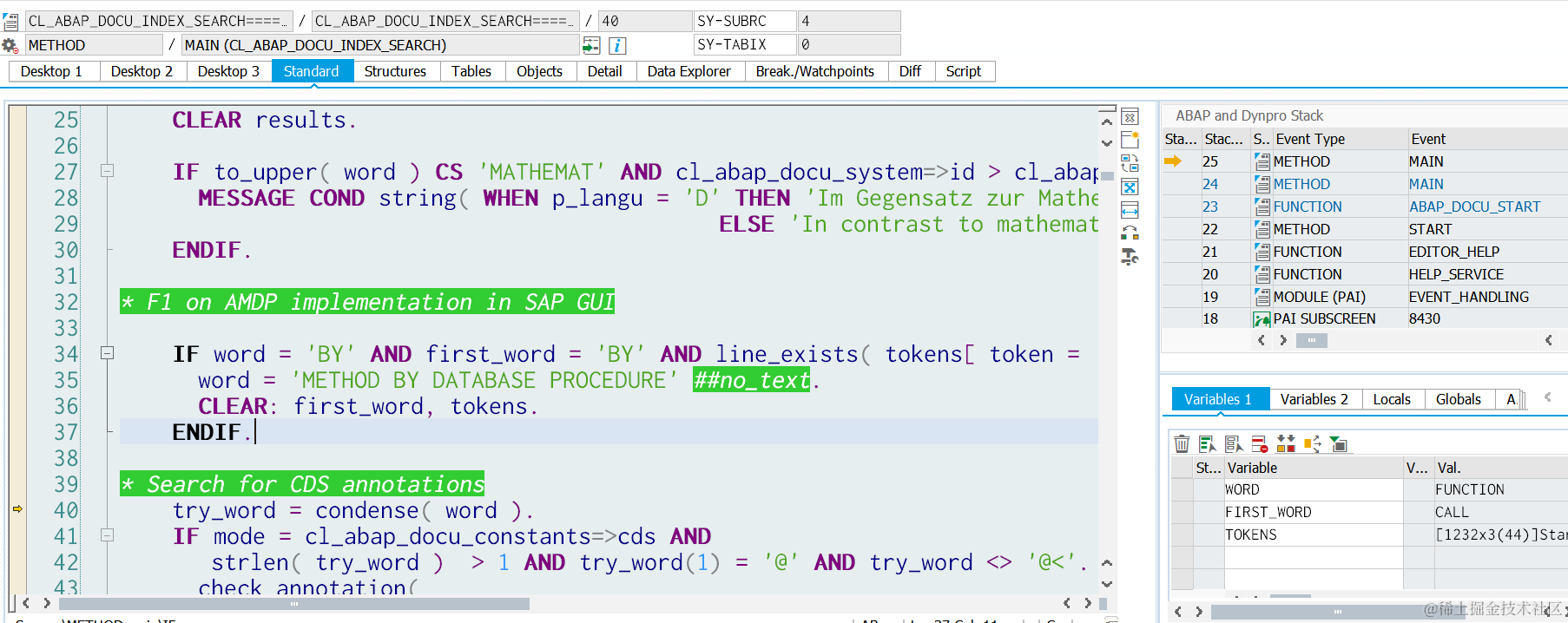The image size is (1568, 623).
Task: Open the Script tab
Action: pos(964,71)
